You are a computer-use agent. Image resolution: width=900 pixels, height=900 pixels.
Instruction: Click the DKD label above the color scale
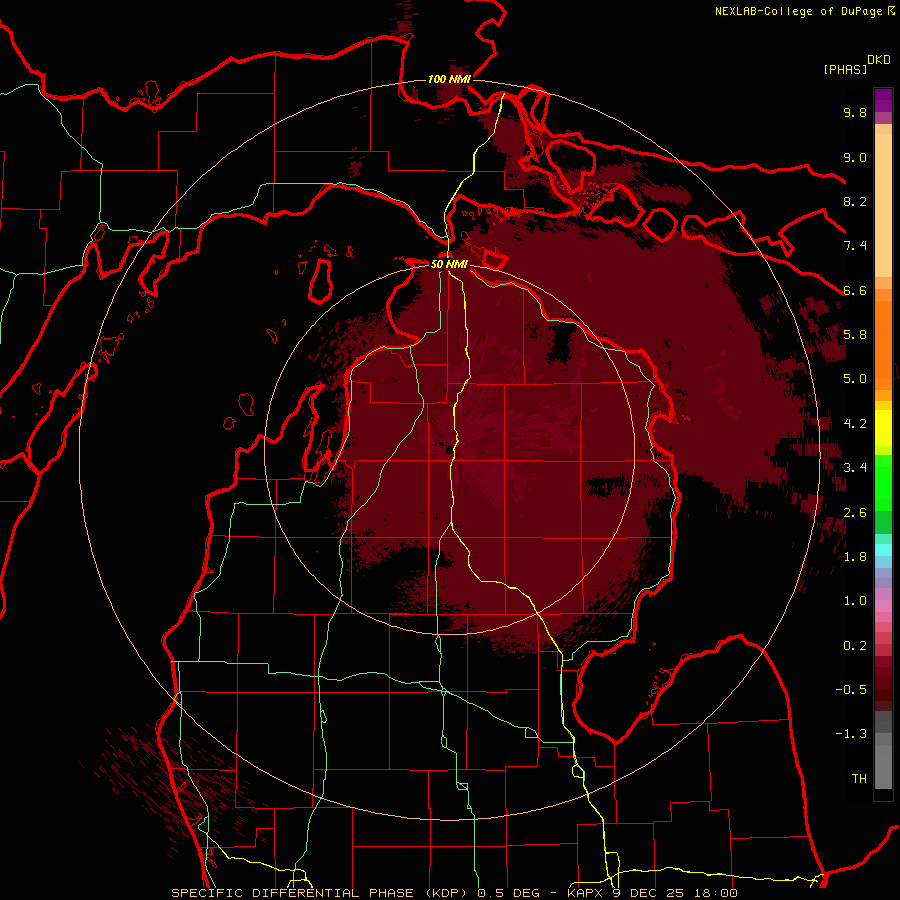click(x=878, y=60)
